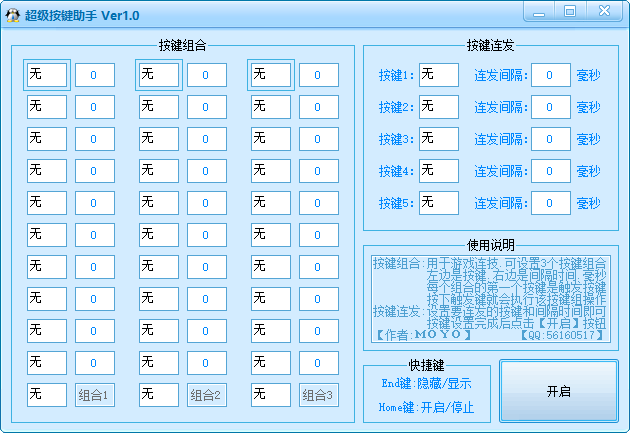Click the key field left of 组合3 button
Image resolution: width=630 pixels, height=433 pixels.
(271, 395)
